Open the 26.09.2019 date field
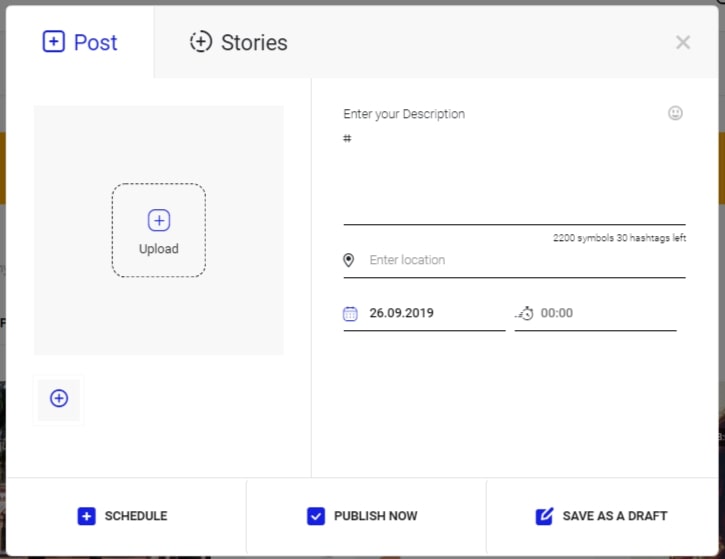 (424, 313)
